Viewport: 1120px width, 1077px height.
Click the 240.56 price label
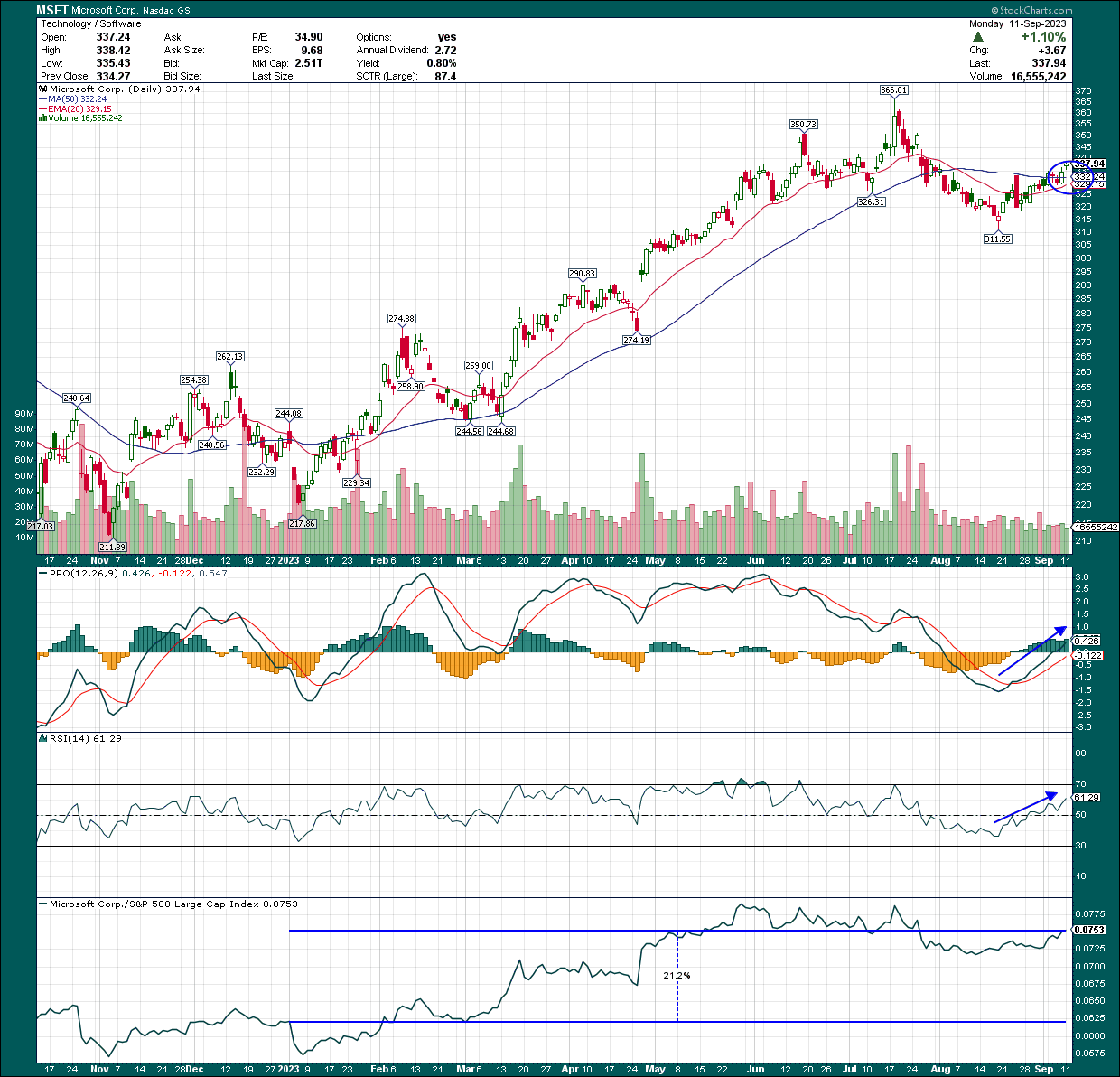pyautogui.click(x=211, y=445)
